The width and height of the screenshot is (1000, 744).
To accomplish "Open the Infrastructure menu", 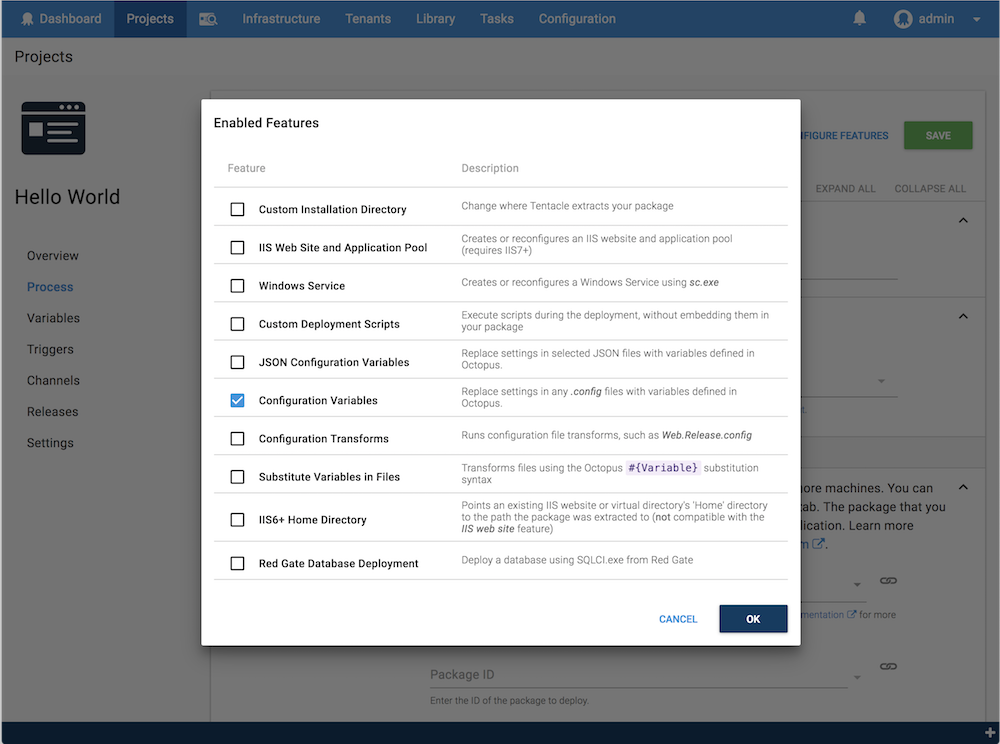I will (x=281, y=19).
